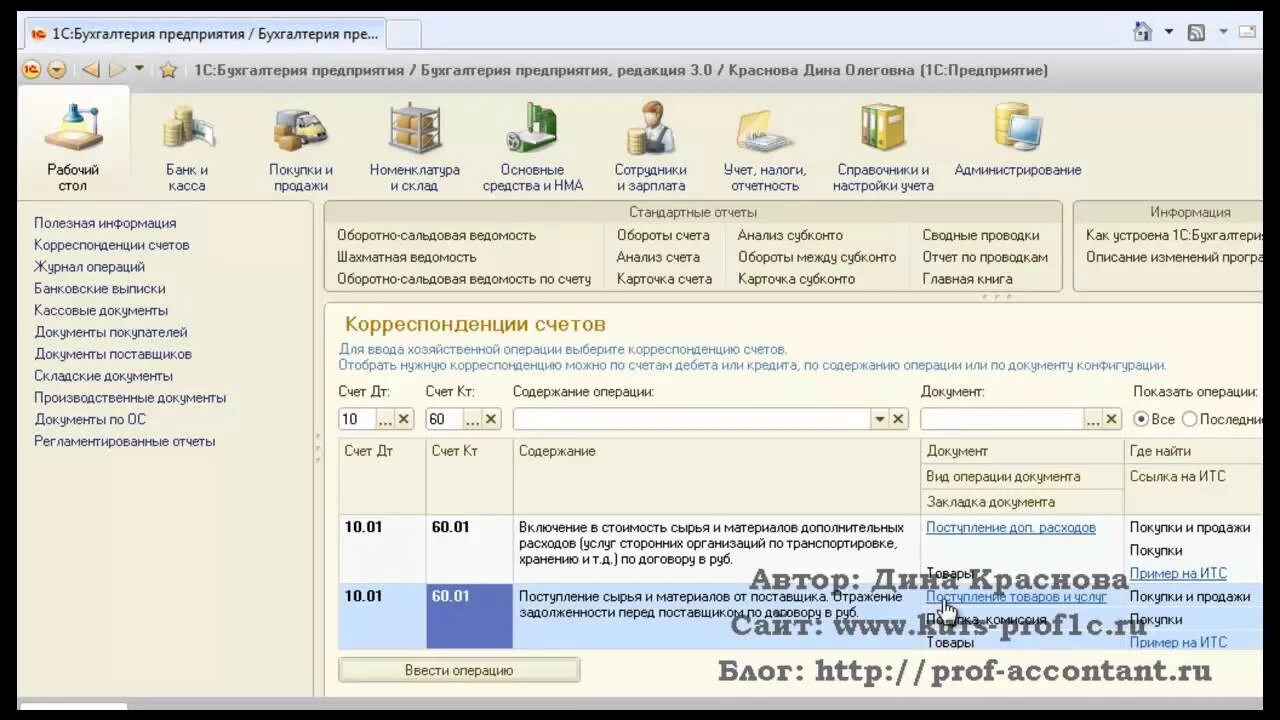This screenshot has height=720, width=1280.
Task: Open the Сводные проводки report
Action: 981,235
